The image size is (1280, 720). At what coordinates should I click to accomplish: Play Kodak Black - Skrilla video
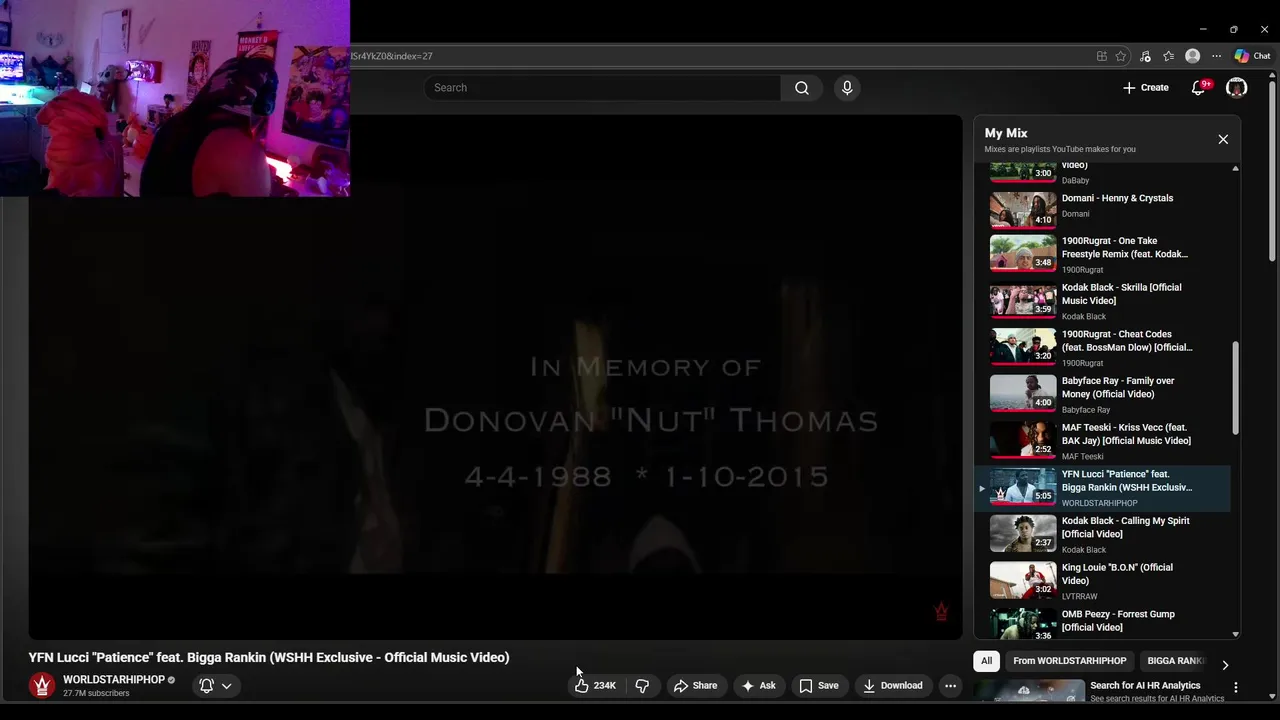pos(1103,301)
